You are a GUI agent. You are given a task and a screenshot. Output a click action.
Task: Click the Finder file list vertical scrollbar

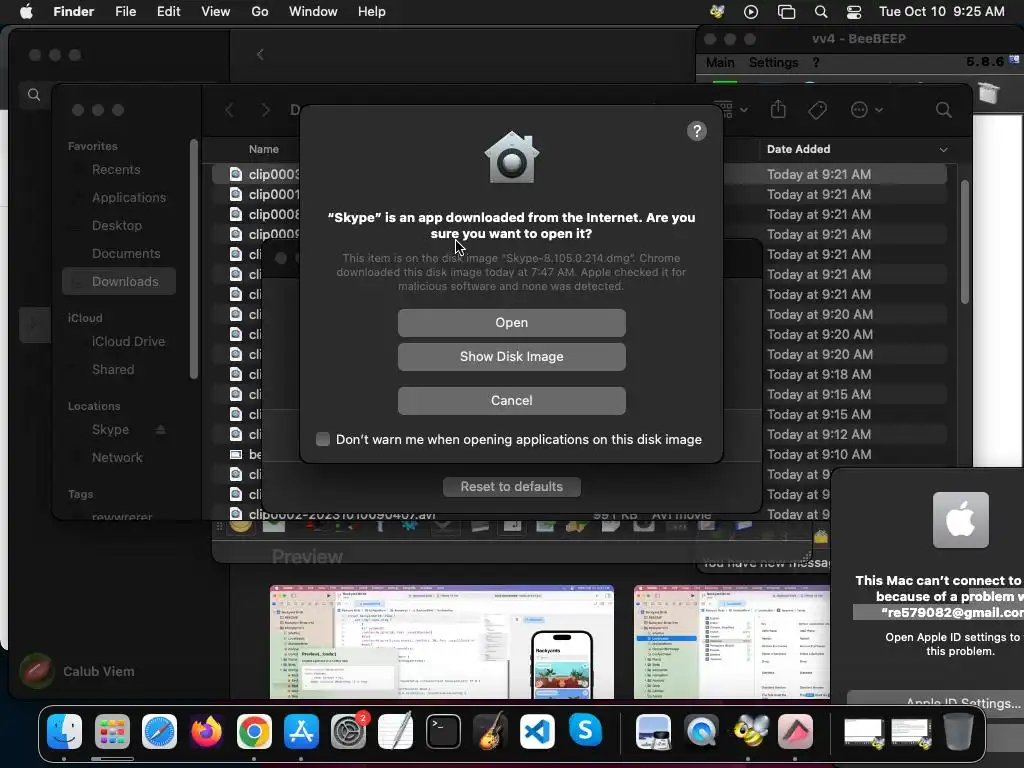coord(965,242)
